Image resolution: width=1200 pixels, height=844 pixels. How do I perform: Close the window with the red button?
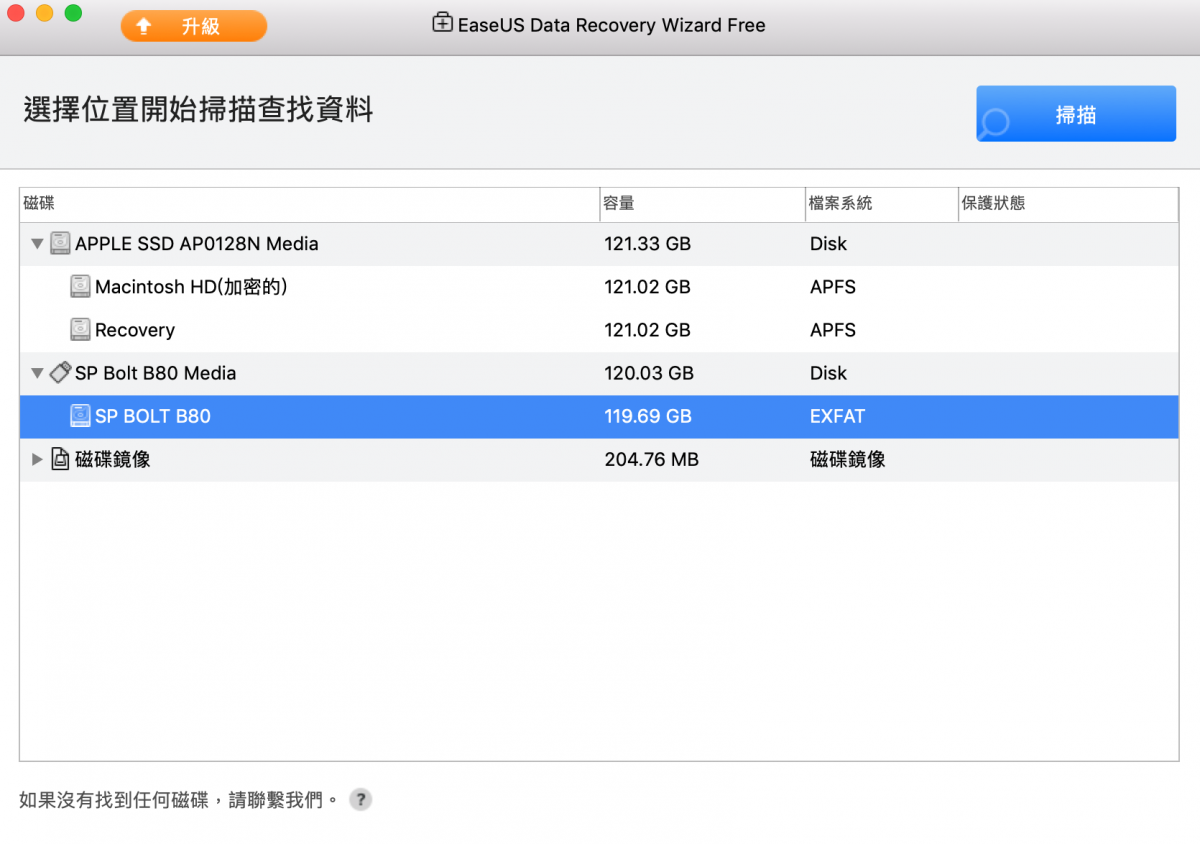15,13
